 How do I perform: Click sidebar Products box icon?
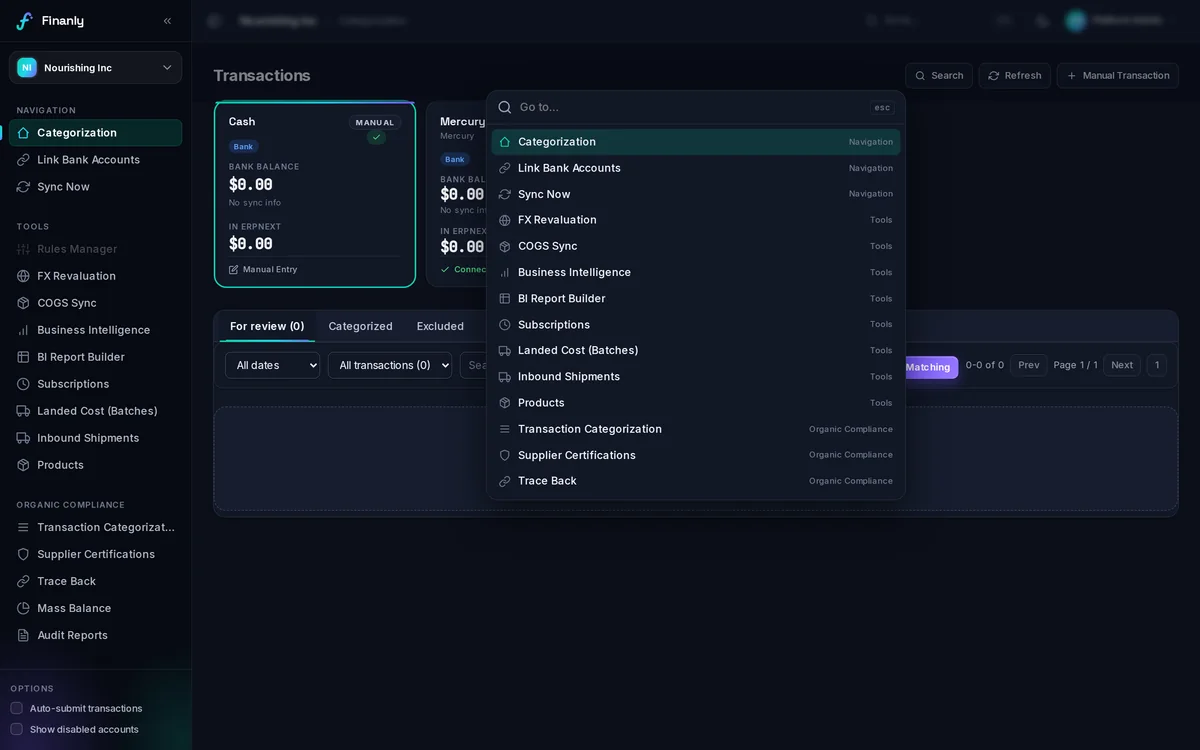(23, 465)
